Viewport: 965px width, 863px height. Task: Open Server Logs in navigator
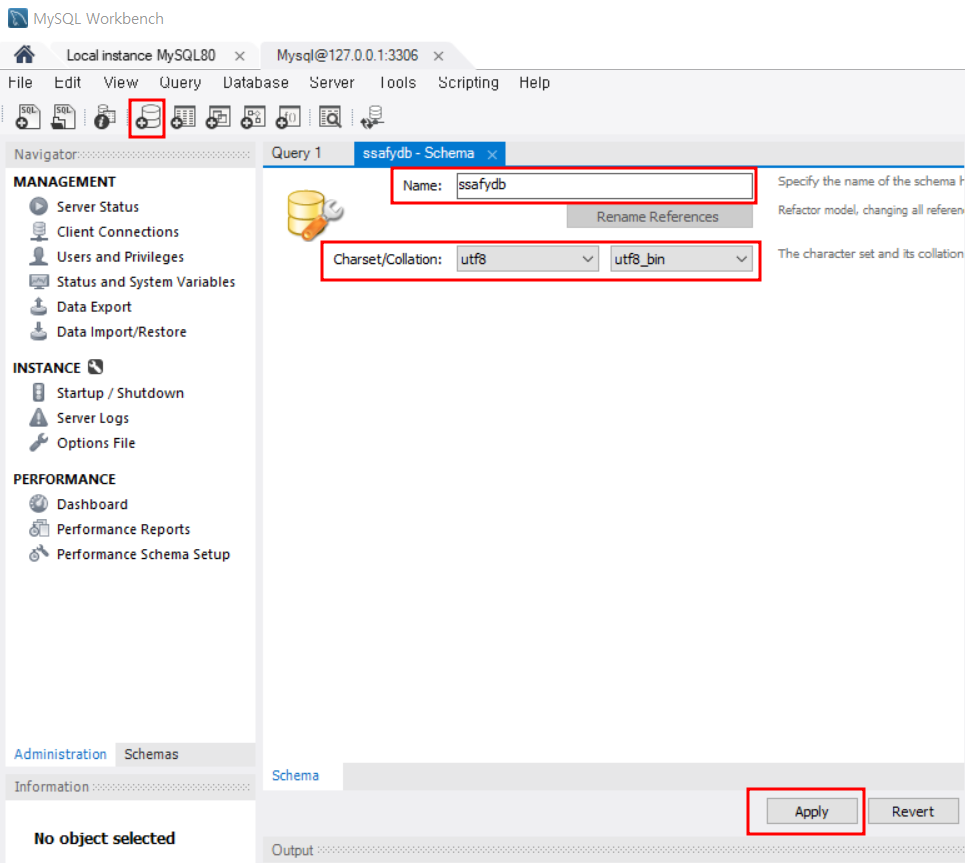(93, 418)
